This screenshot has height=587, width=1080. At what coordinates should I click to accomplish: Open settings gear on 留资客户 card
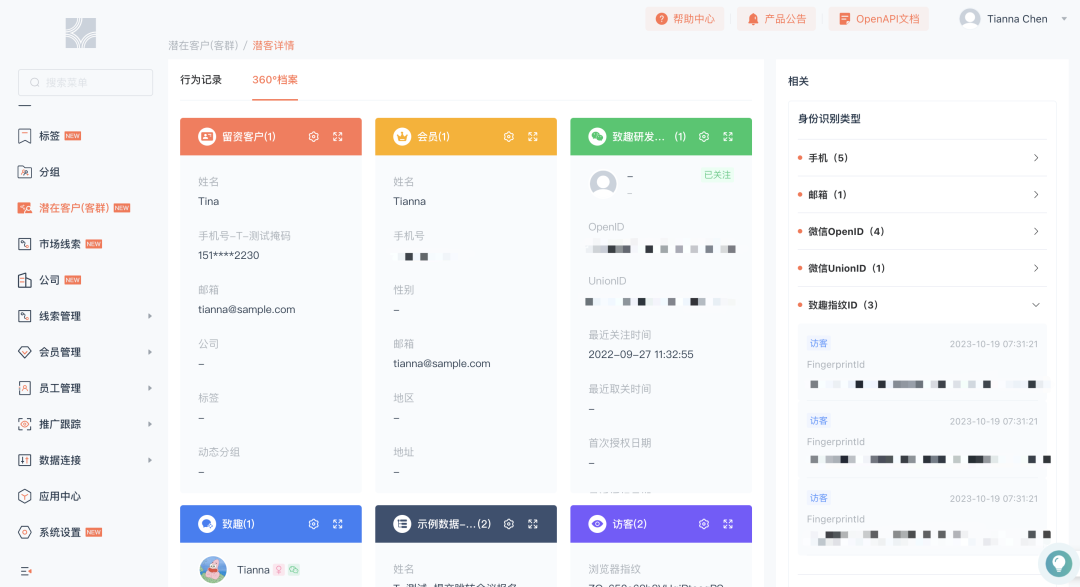pyautogui.click(x=313, y=136)
